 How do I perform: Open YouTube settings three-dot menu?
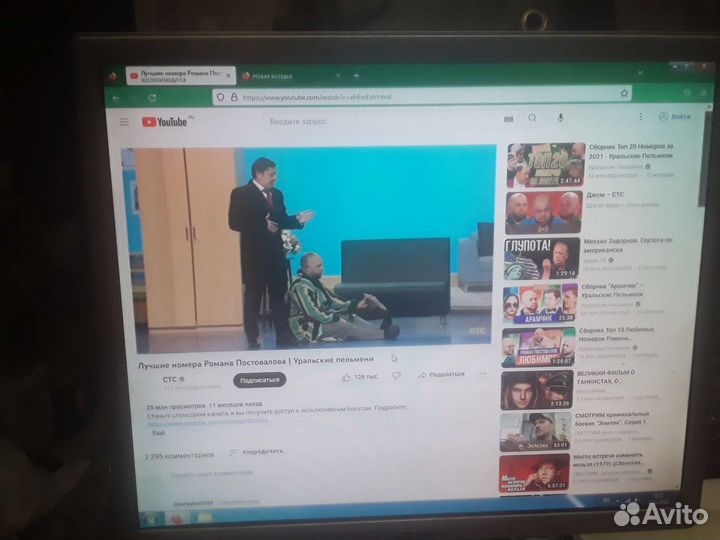point(641,117)
